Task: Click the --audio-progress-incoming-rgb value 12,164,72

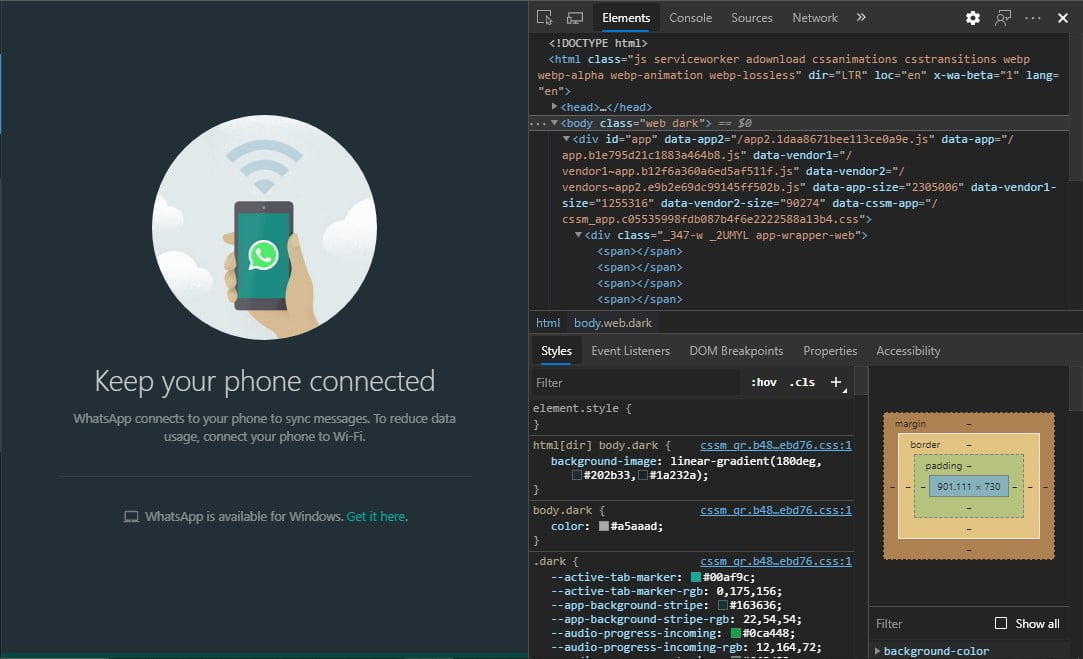Action: tap(788, 647)
